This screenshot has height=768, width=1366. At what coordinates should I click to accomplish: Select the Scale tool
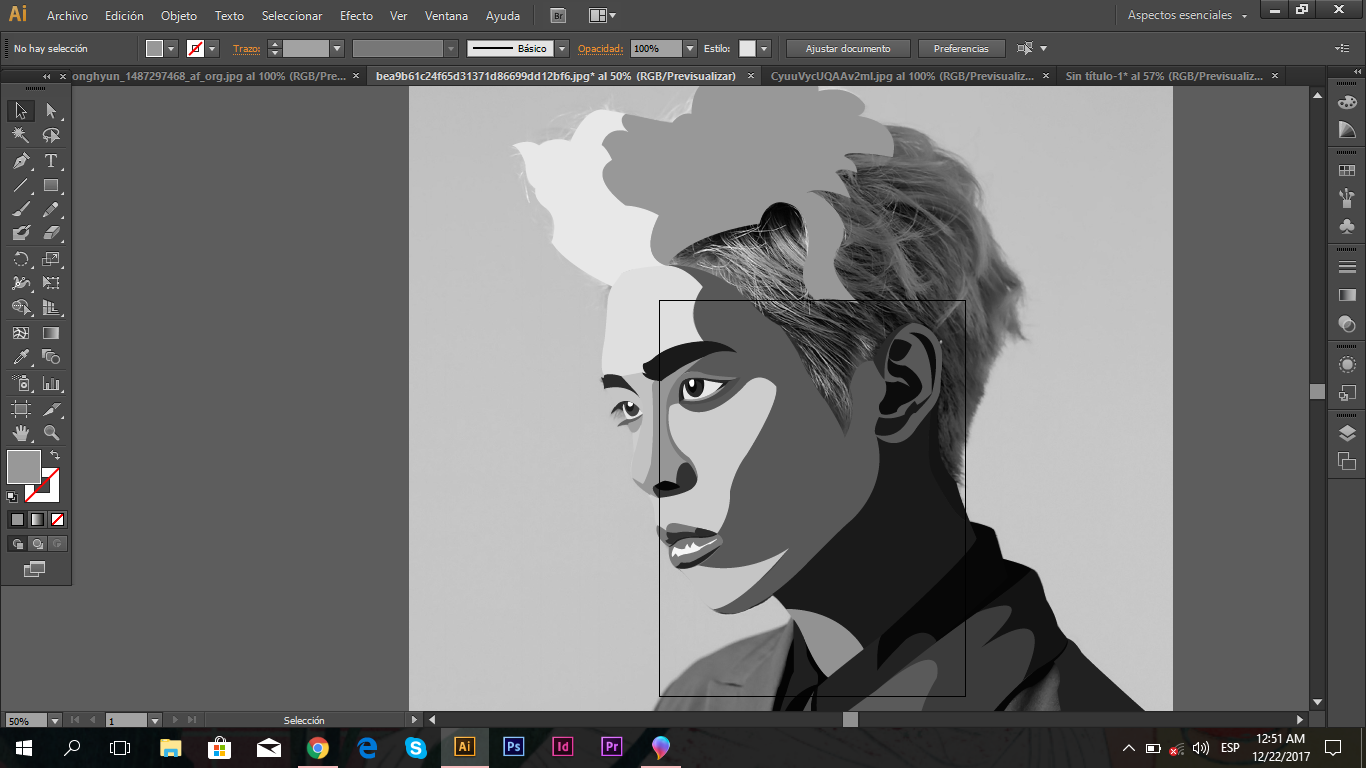click(x=51, y=259)
